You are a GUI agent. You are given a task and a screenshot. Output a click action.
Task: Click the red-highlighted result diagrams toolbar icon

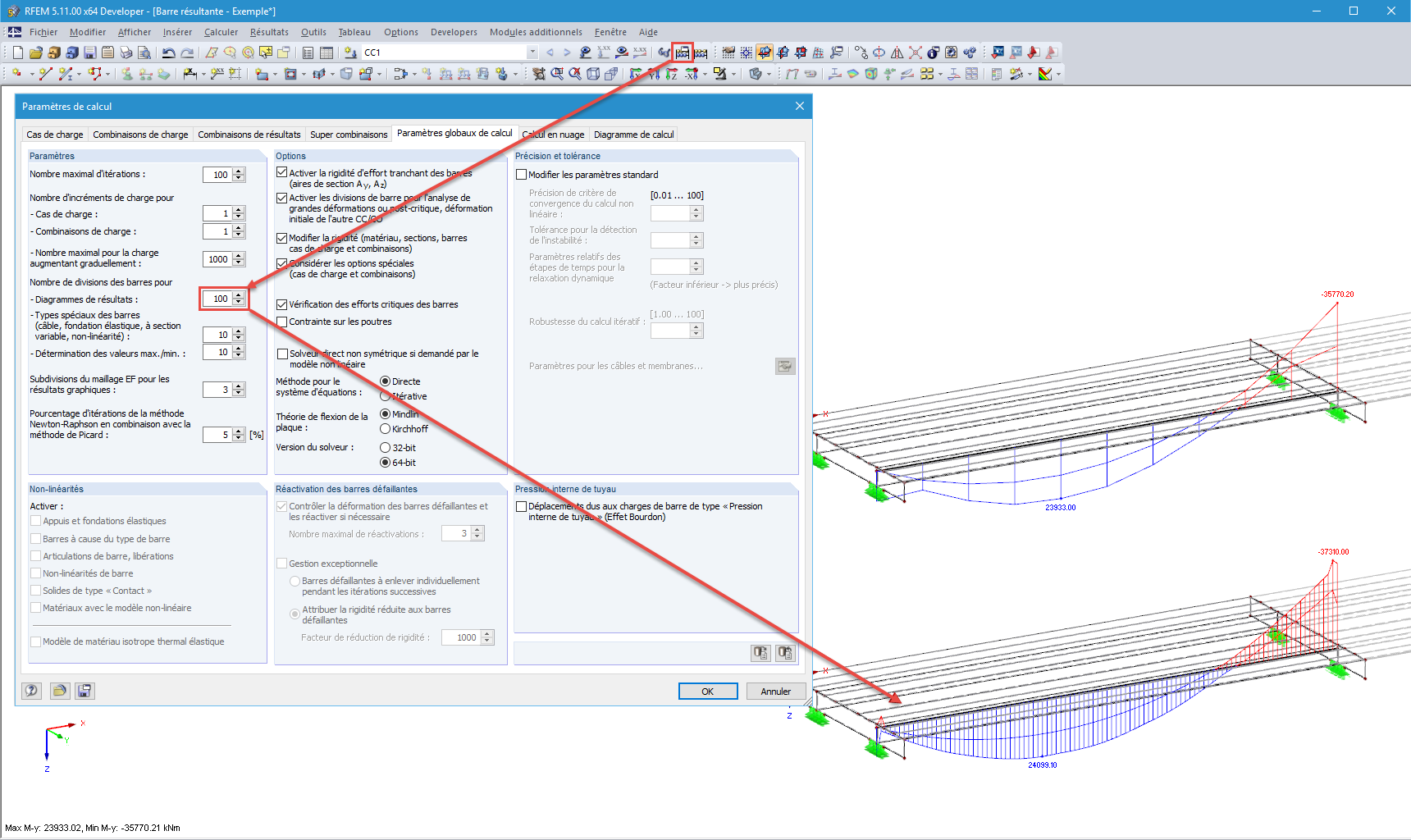[683, 52]
